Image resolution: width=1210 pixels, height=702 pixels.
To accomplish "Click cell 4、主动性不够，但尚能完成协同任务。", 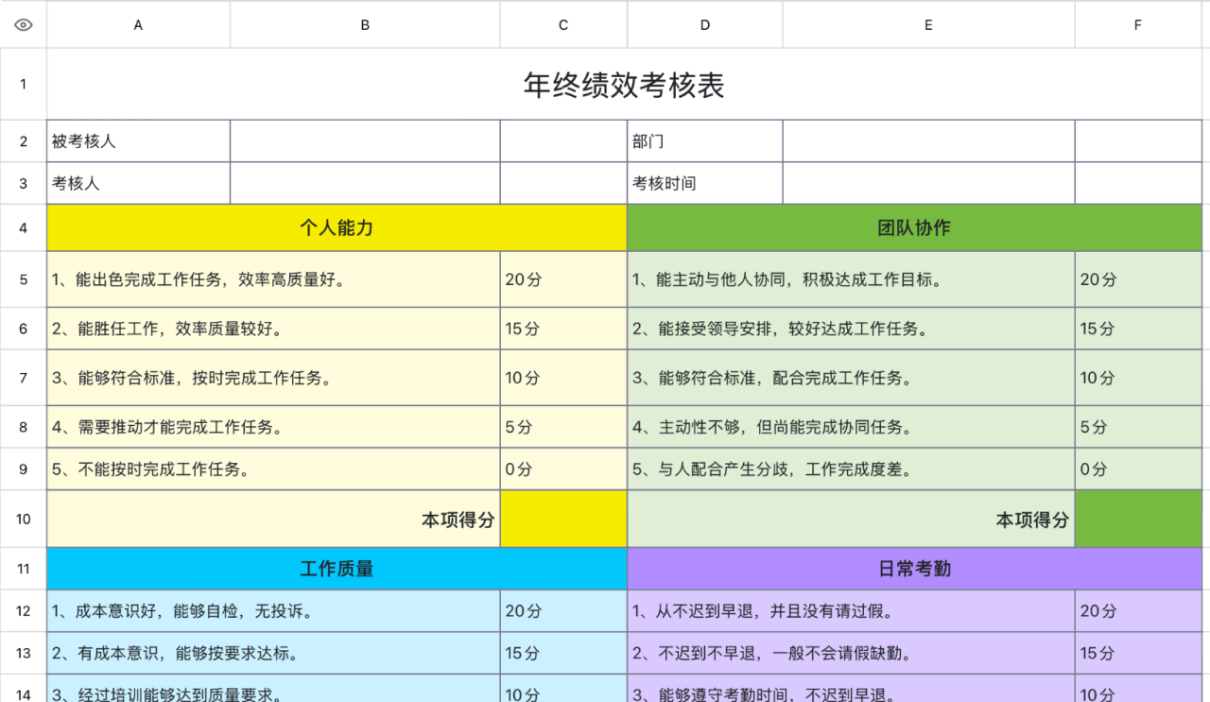I will point(851,427).
